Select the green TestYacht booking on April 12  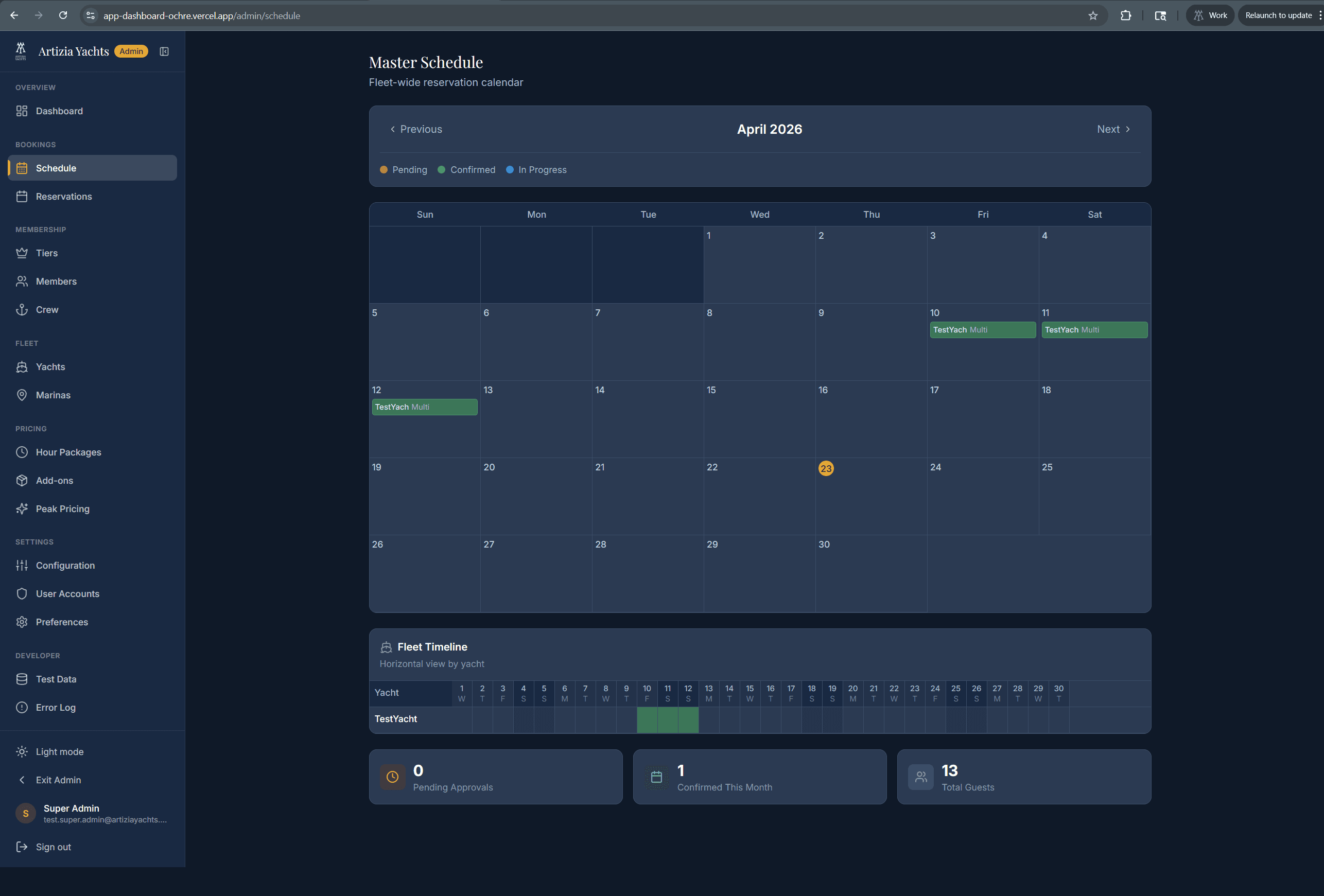pyautogui.click(x=425, y=407)
